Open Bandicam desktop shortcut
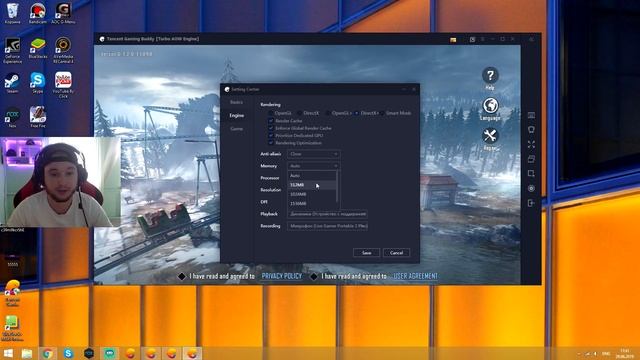This screenshot has width=640, height=360. [x=38, y=13]
